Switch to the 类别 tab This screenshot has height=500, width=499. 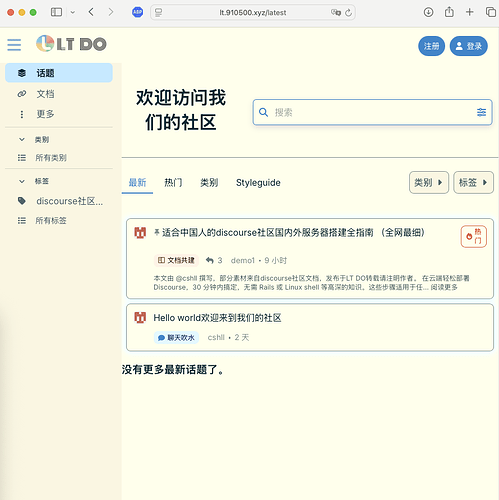[x=209, y=183]
